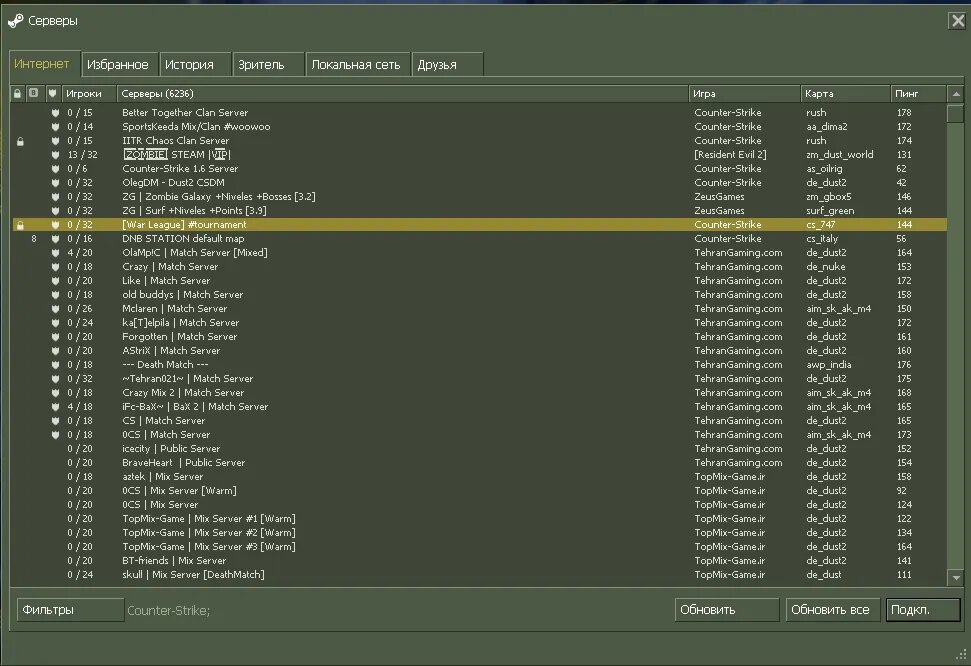Sort by the password lock column header icon
Viewport: 971px width, 666px height.
point(17,94)
